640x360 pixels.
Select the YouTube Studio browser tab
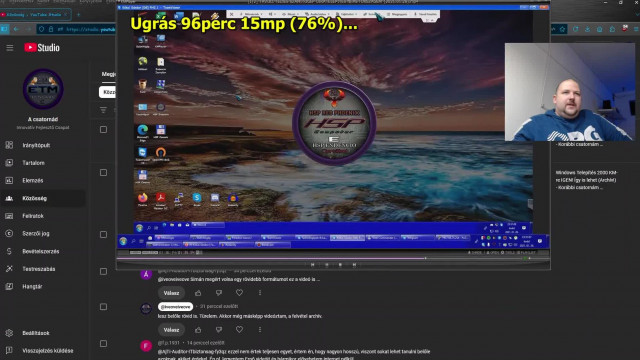click(x=35, y=15)
